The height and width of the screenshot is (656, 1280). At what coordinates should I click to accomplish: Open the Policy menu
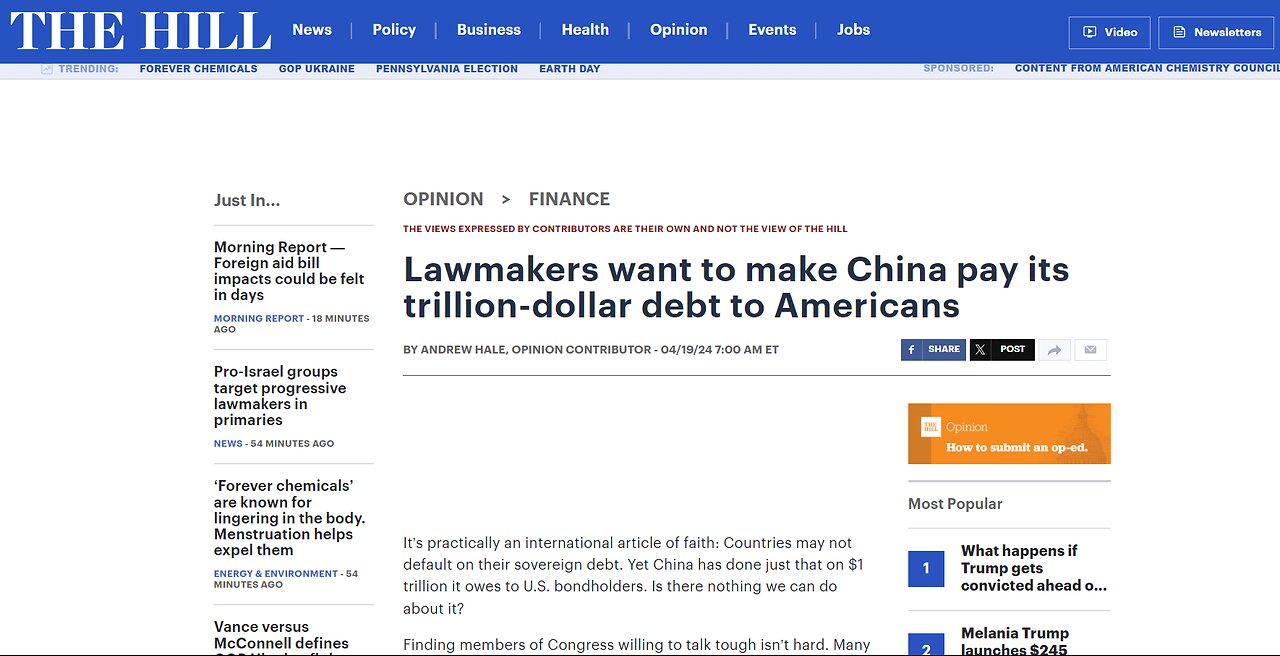(x=394, y=30)
